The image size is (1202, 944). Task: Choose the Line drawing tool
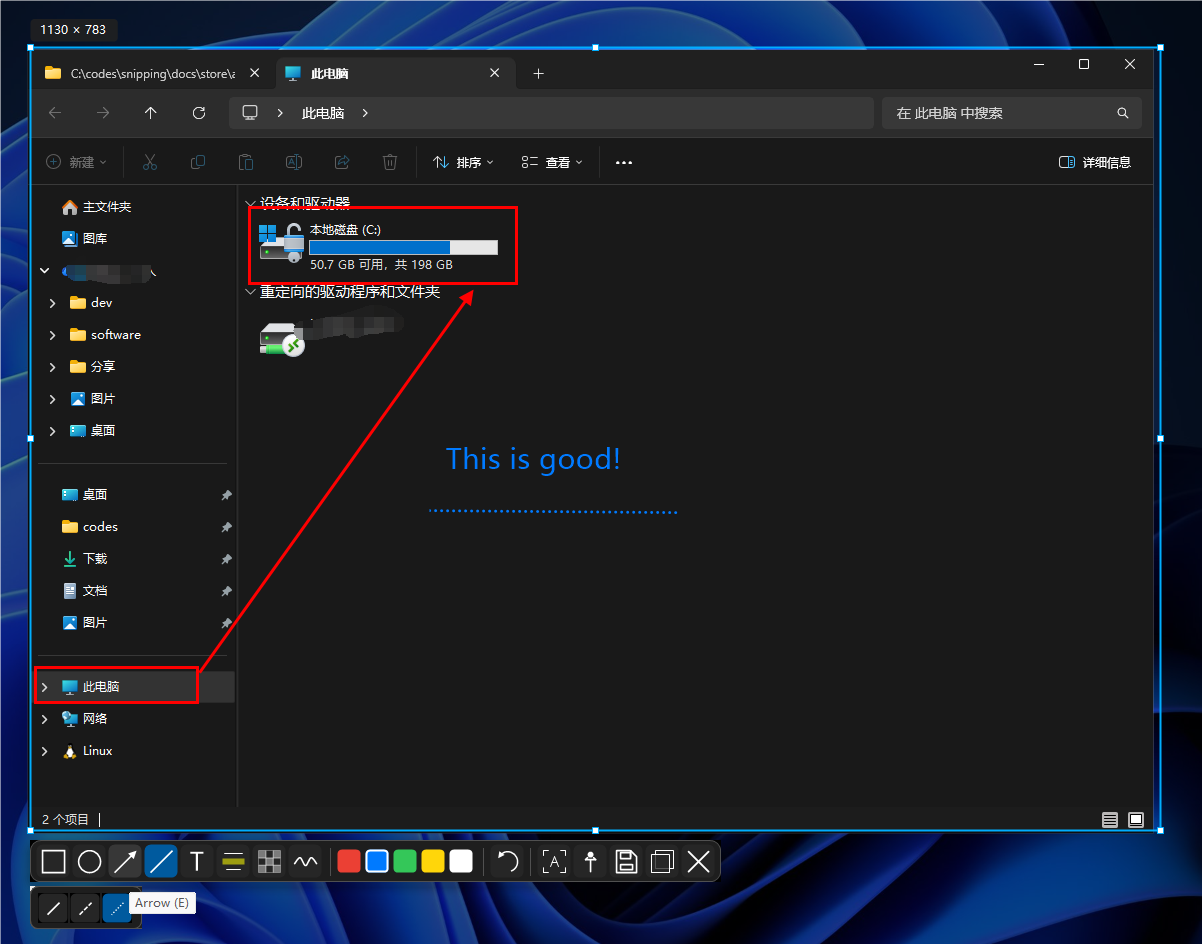(161, 861)
